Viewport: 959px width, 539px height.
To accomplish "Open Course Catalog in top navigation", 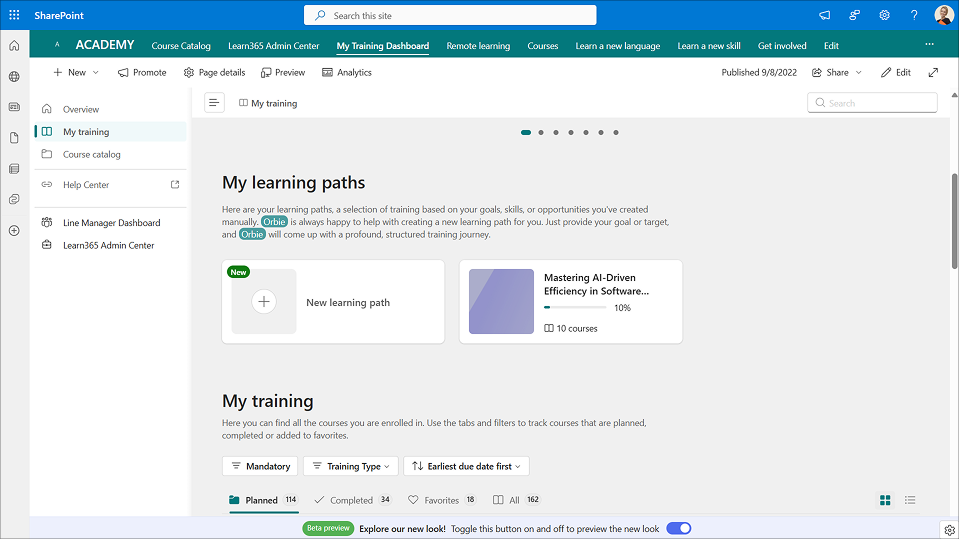I will tap(181, 46).
